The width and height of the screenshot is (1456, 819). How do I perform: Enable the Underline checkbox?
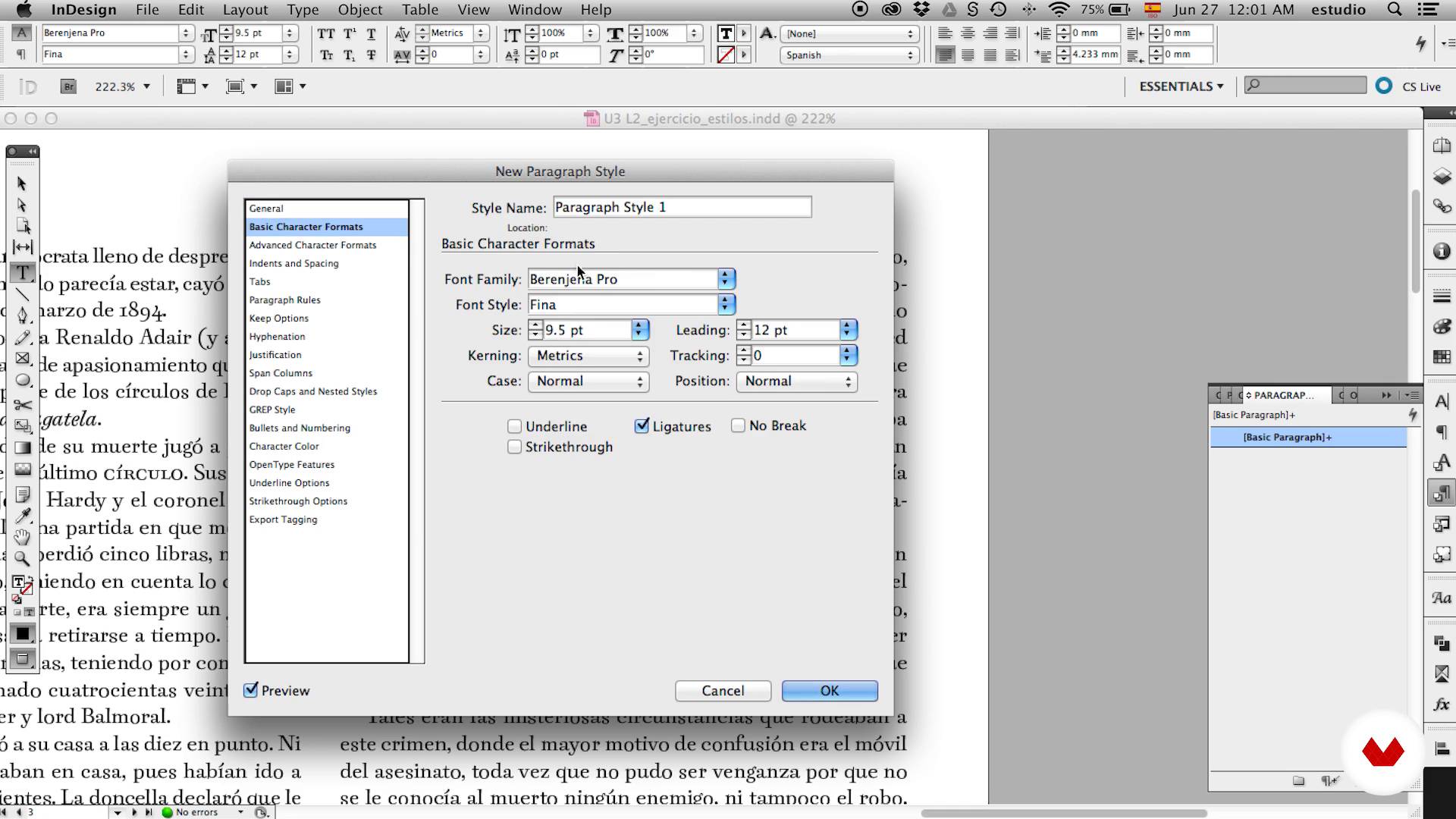(515, 426)
